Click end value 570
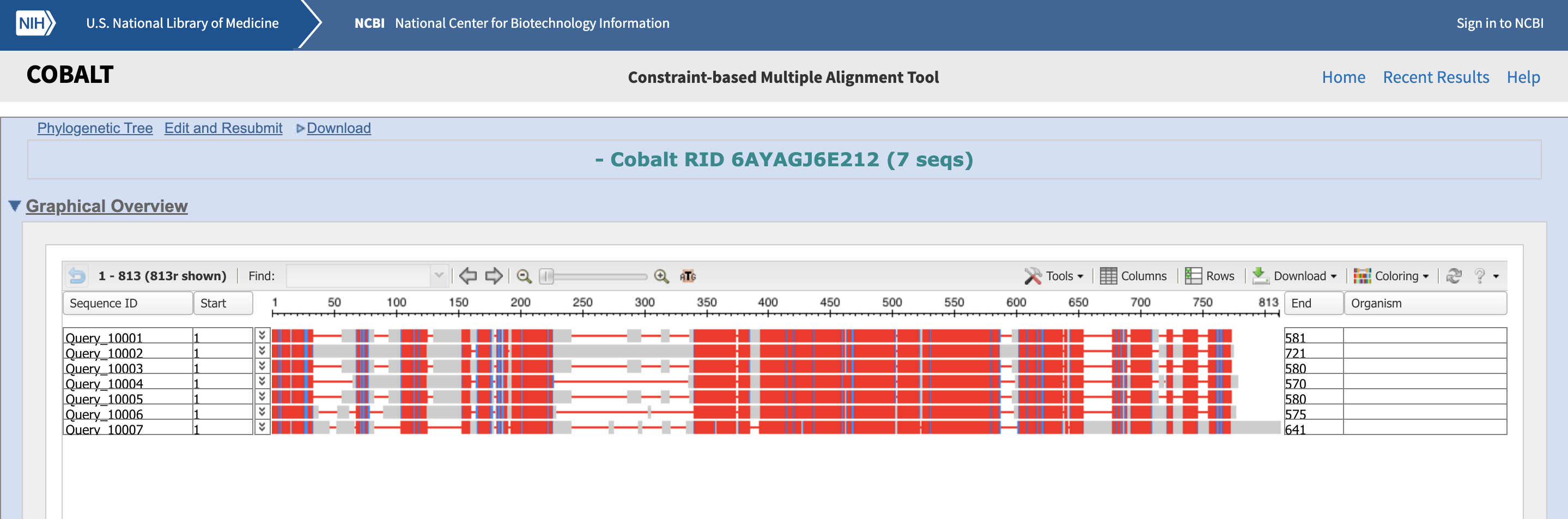 tap(1295, 383)
